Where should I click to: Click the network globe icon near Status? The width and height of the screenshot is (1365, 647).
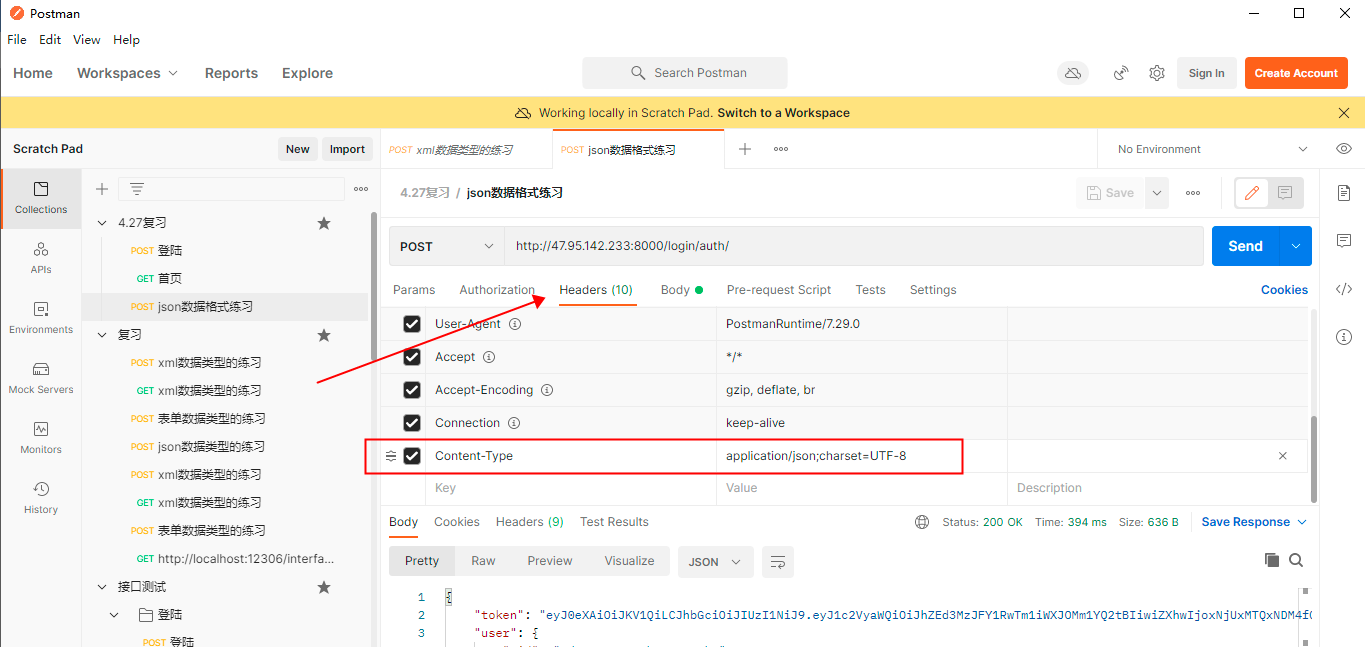click(x=922, y=522)
